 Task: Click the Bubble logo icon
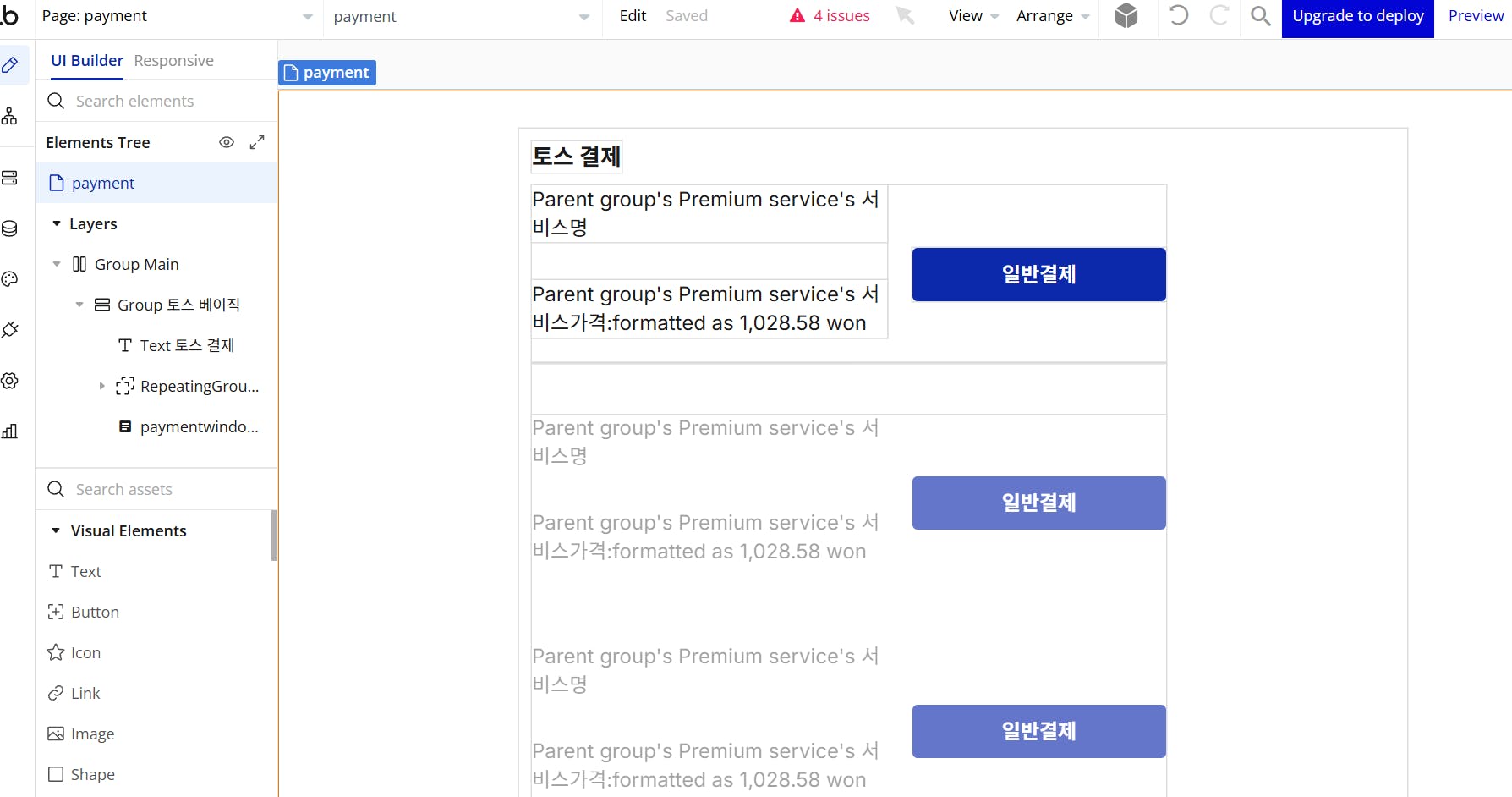[9, 15]
